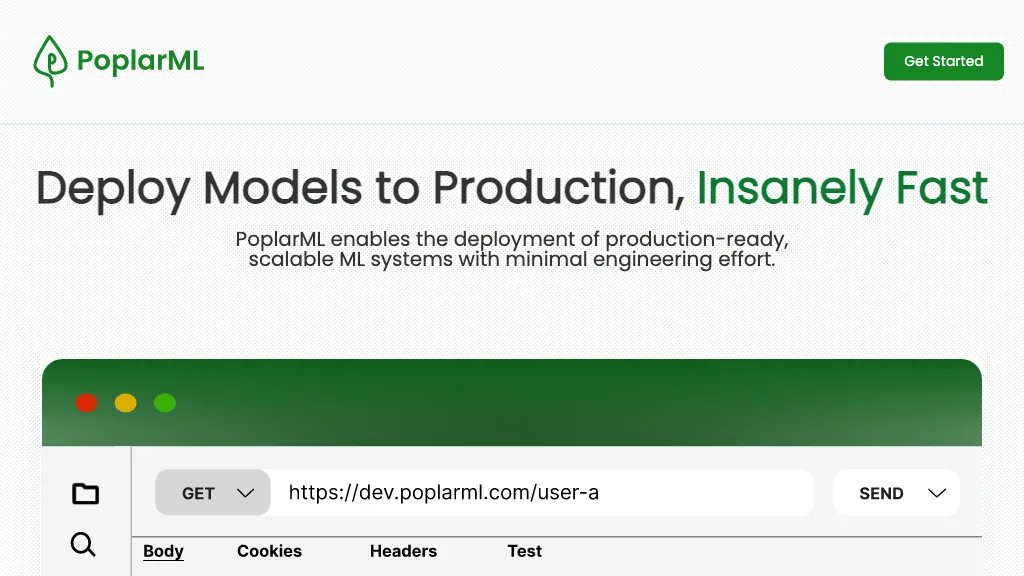Click the dev.poplarml.com URL field

click(540, 493)
